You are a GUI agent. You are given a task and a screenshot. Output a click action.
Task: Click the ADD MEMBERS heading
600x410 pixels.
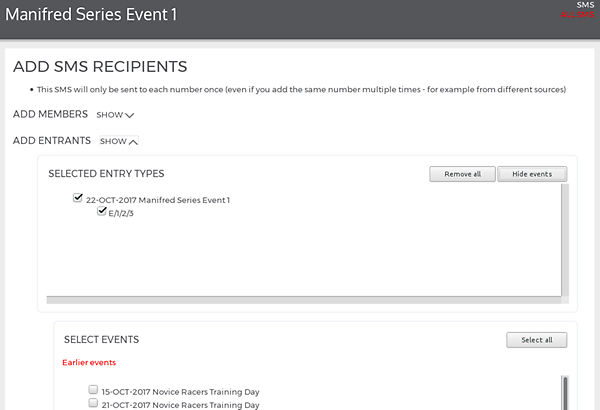coord(50,114)
